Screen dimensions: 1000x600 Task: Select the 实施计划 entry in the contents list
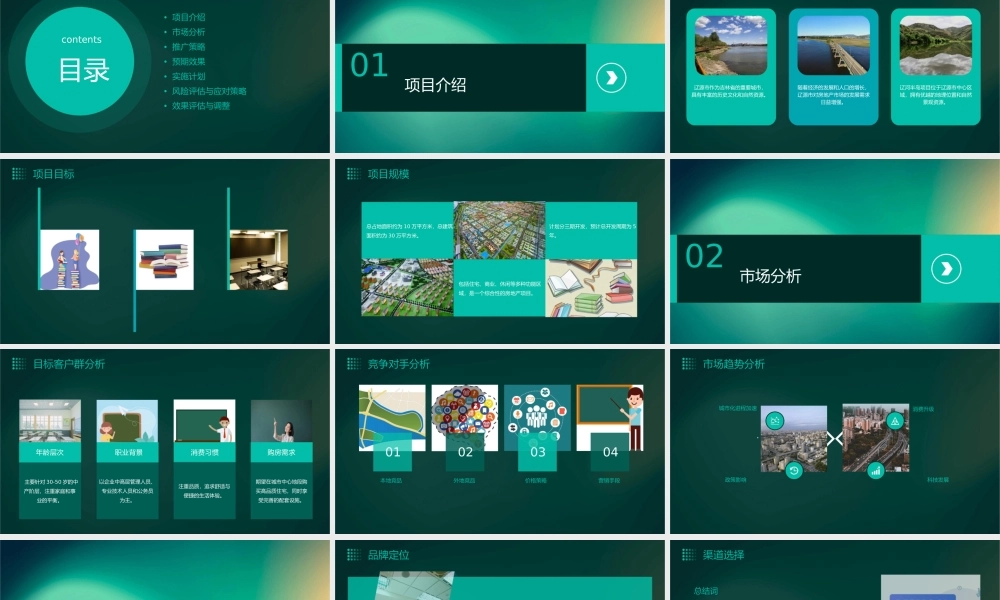click(188, 76)
